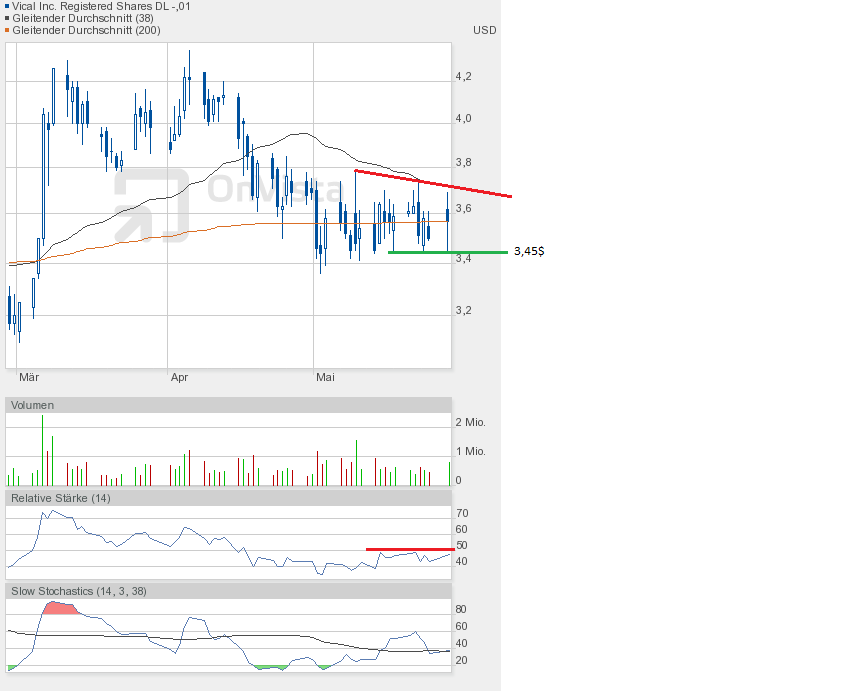Viewport: 850px width, 691px height.
Task: Click the 60 label on the stochastics axis
Action: tap(461, 626)
